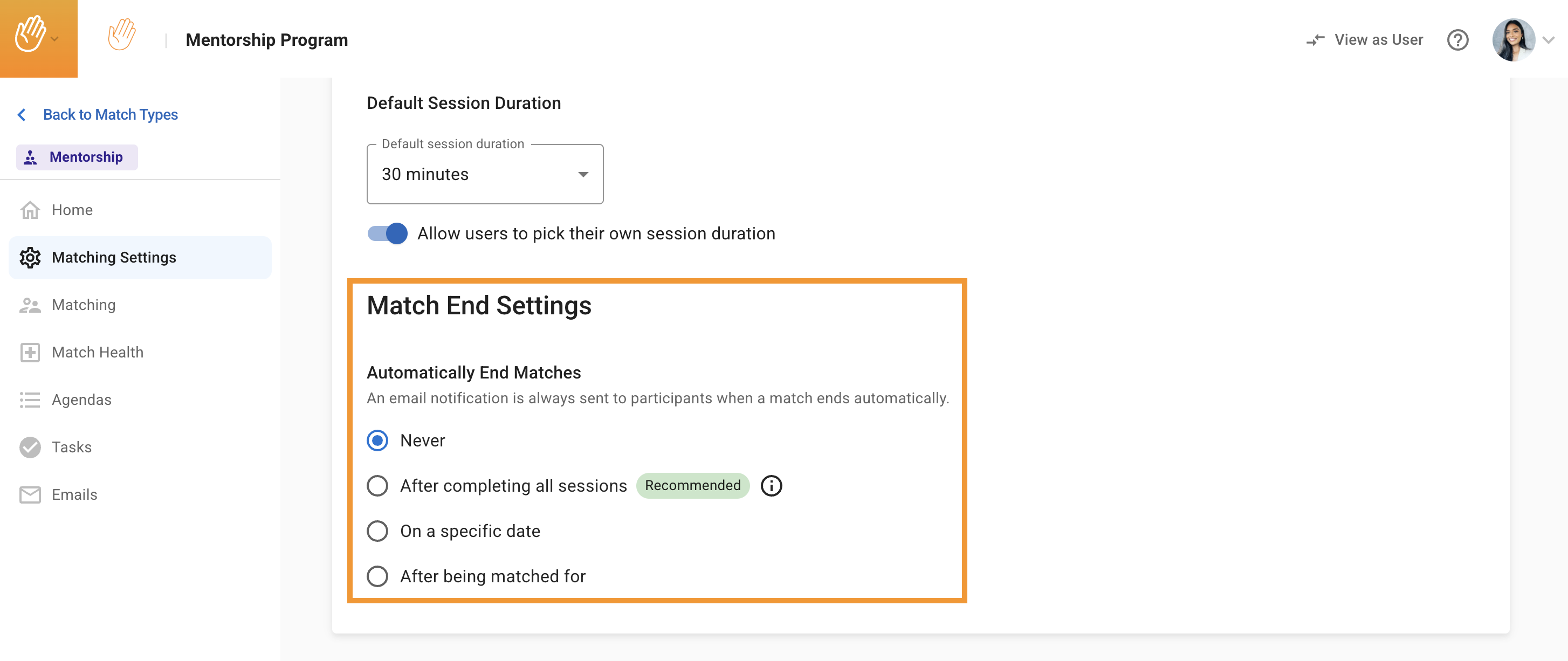Click the View as User swap icon
The width and height of the screenshot is (1568, 661).
coord(1315,40)
